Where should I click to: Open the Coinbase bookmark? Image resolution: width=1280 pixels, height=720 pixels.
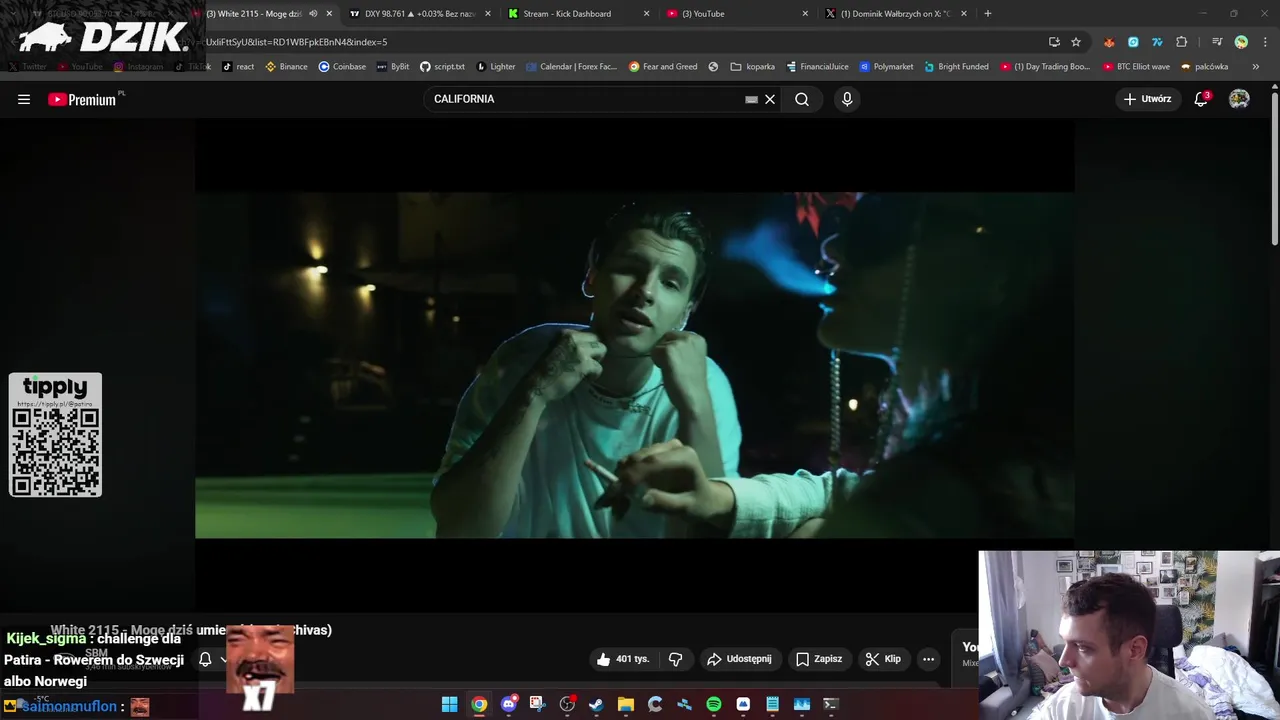342,67
